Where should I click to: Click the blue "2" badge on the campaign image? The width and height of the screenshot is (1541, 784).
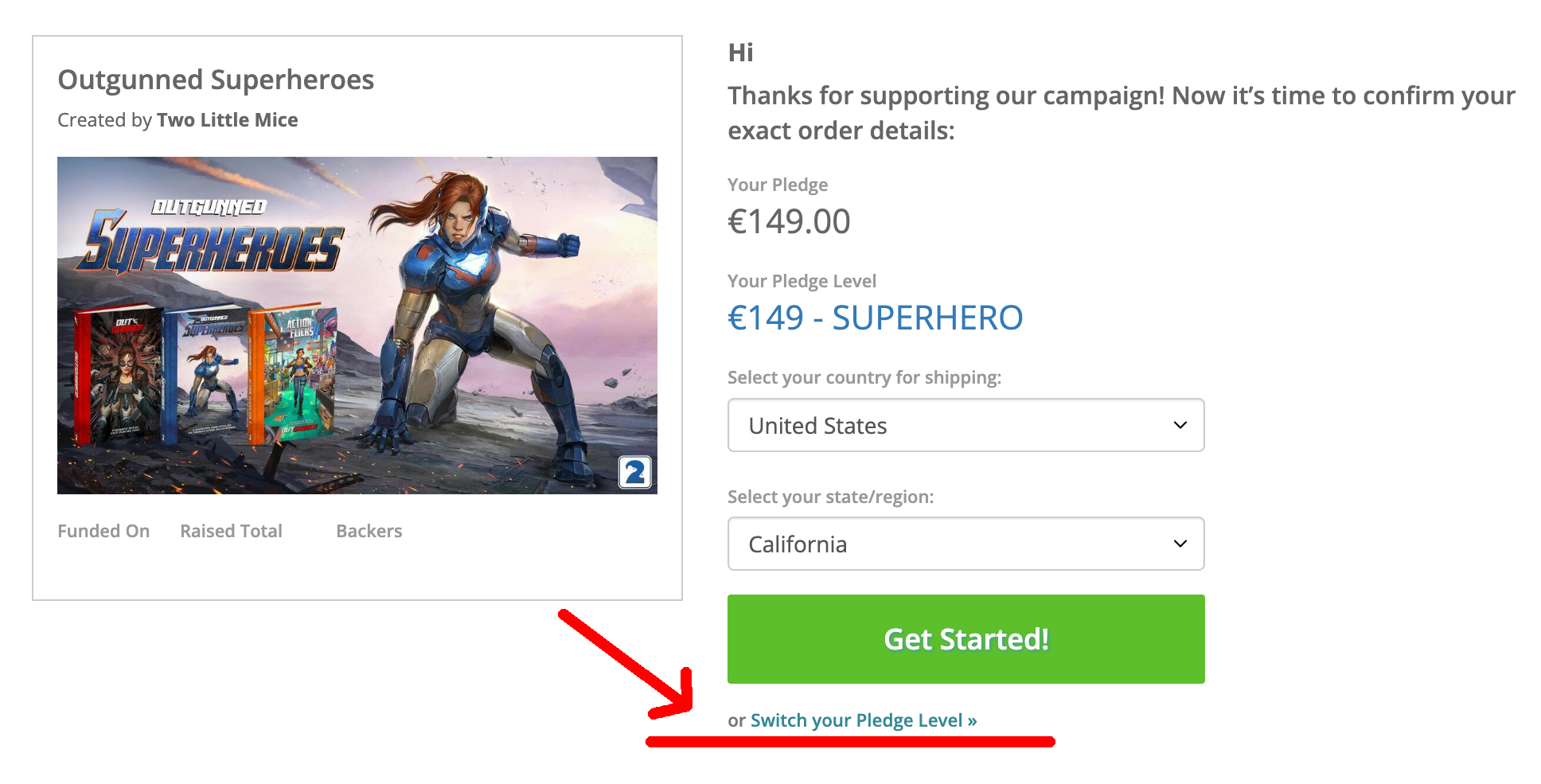coord(634,473)
